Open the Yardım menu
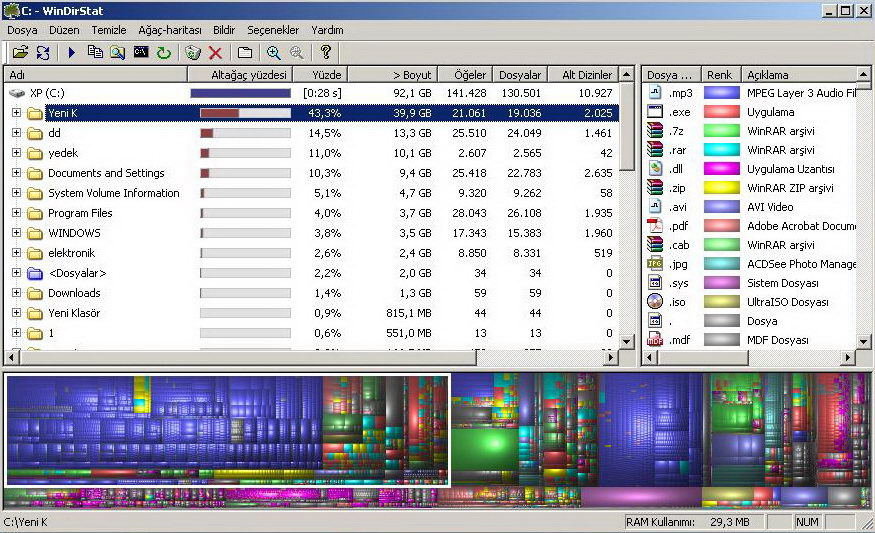Image resolution: width=875 pixels, height=533 pixels. click(327, 30)
